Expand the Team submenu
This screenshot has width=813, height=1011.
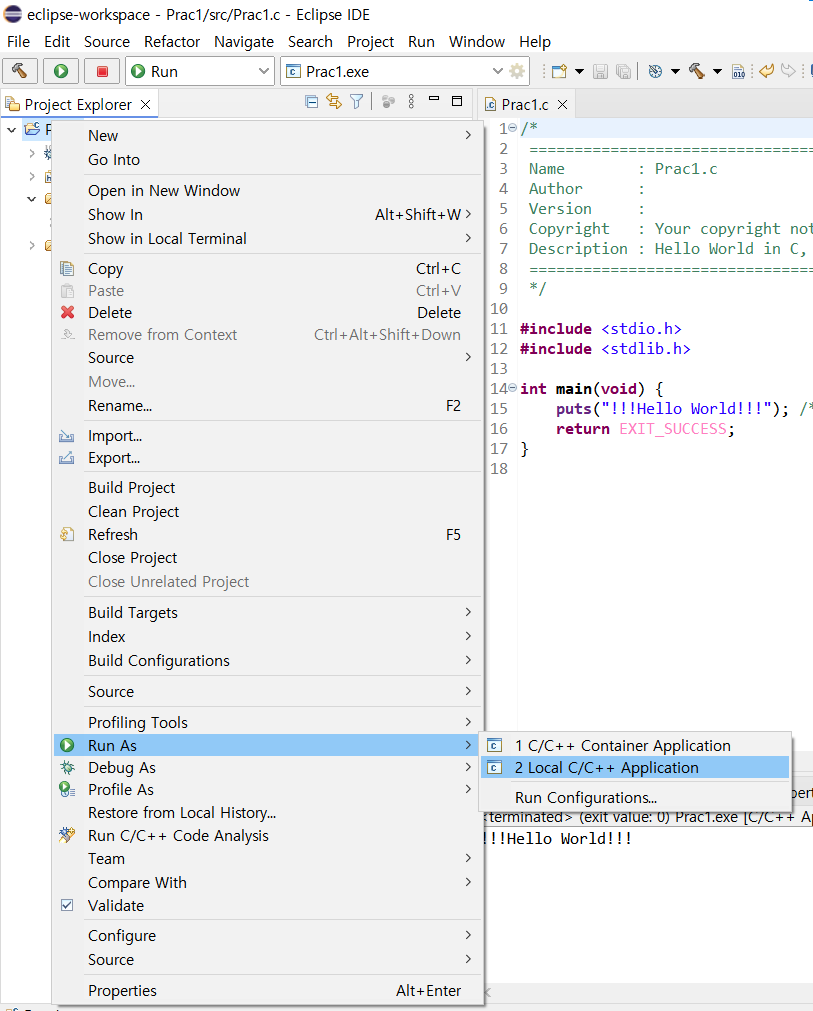pos(268,859)
